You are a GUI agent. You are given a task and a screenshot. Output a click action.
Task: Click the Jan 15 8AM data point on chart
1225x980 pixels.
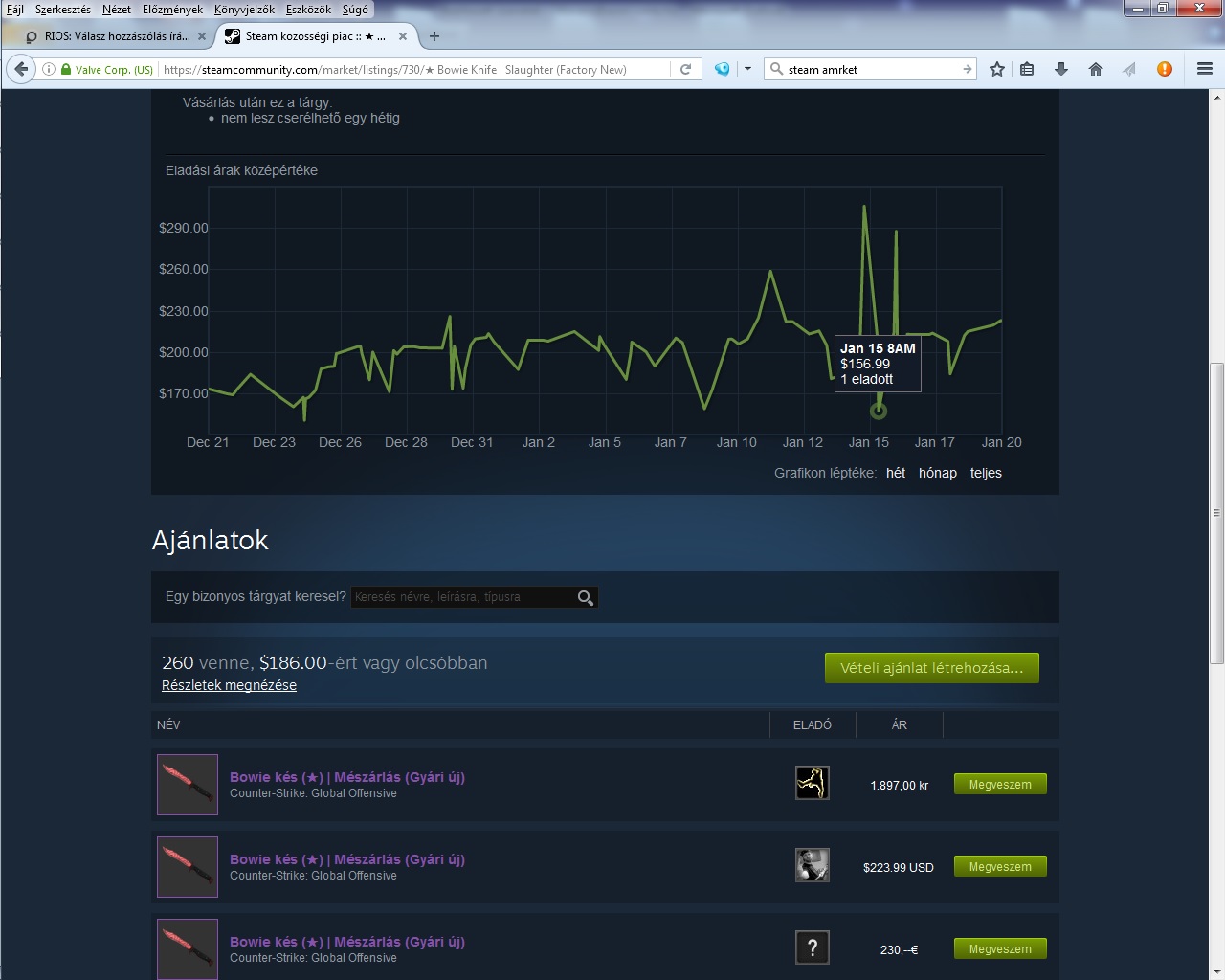879,411
